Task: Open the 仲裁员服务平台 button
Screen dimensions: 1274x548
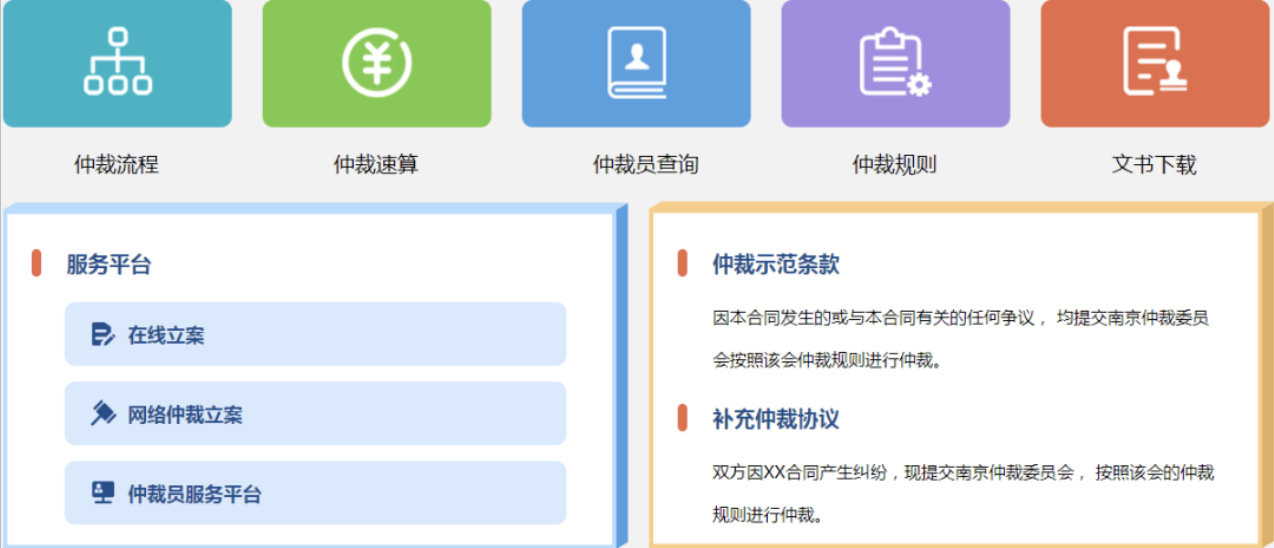Action: pos(315,493)
